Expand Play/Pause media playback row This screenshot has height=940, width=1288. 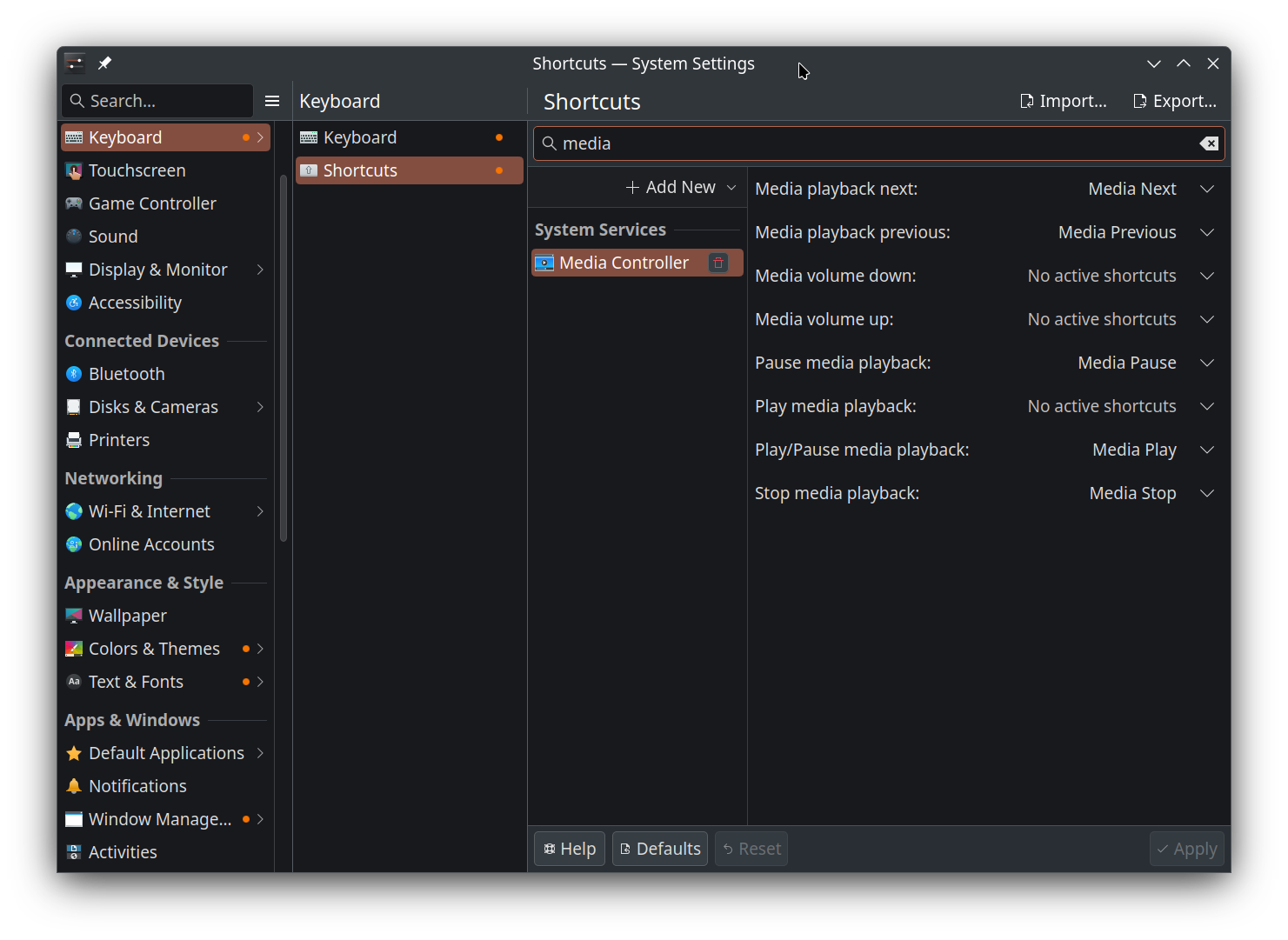[x=1206, y=450]
